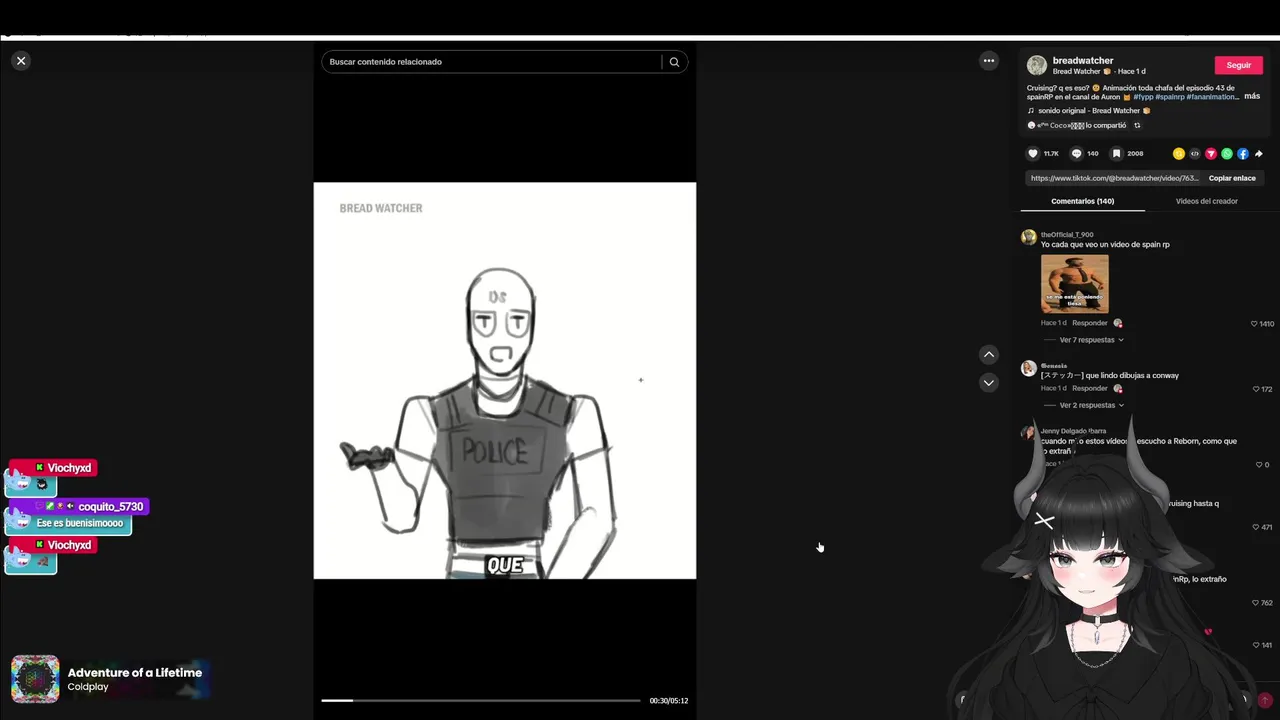1280x720 pixels.
Task: Click the video frame to pause playback
Action: click(x=504, y=380)
